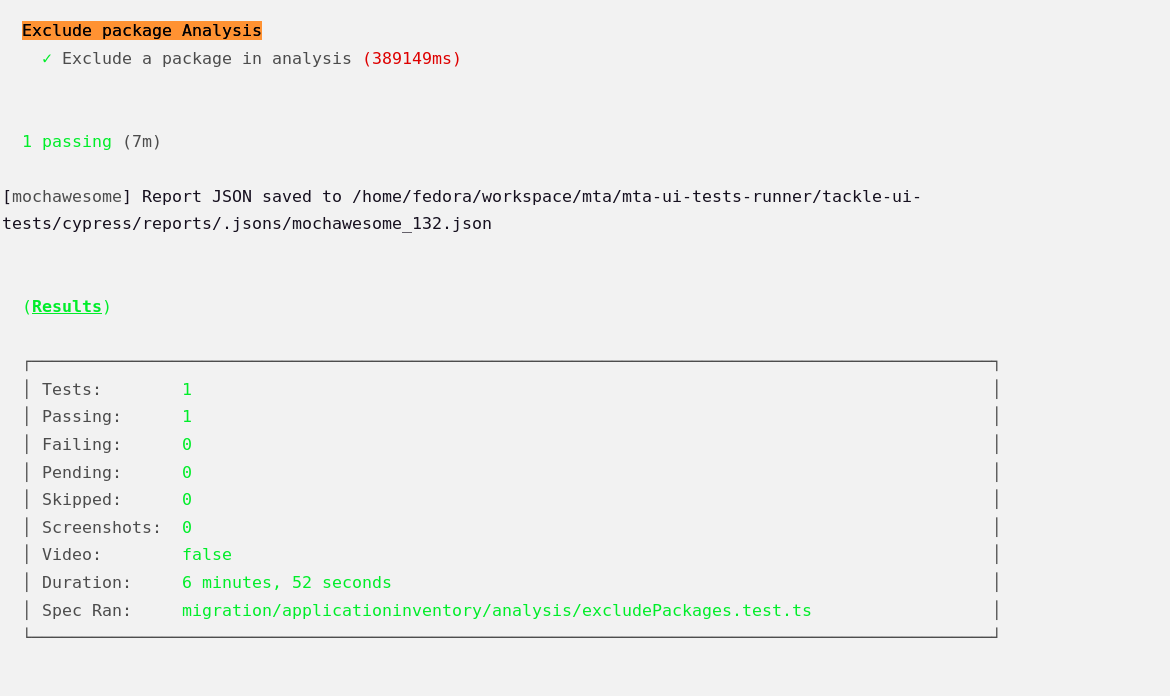This screenshot has height=696, width=1170.
Task: Click the red 389149ms duration text
Action: click(x=411, y=59)
